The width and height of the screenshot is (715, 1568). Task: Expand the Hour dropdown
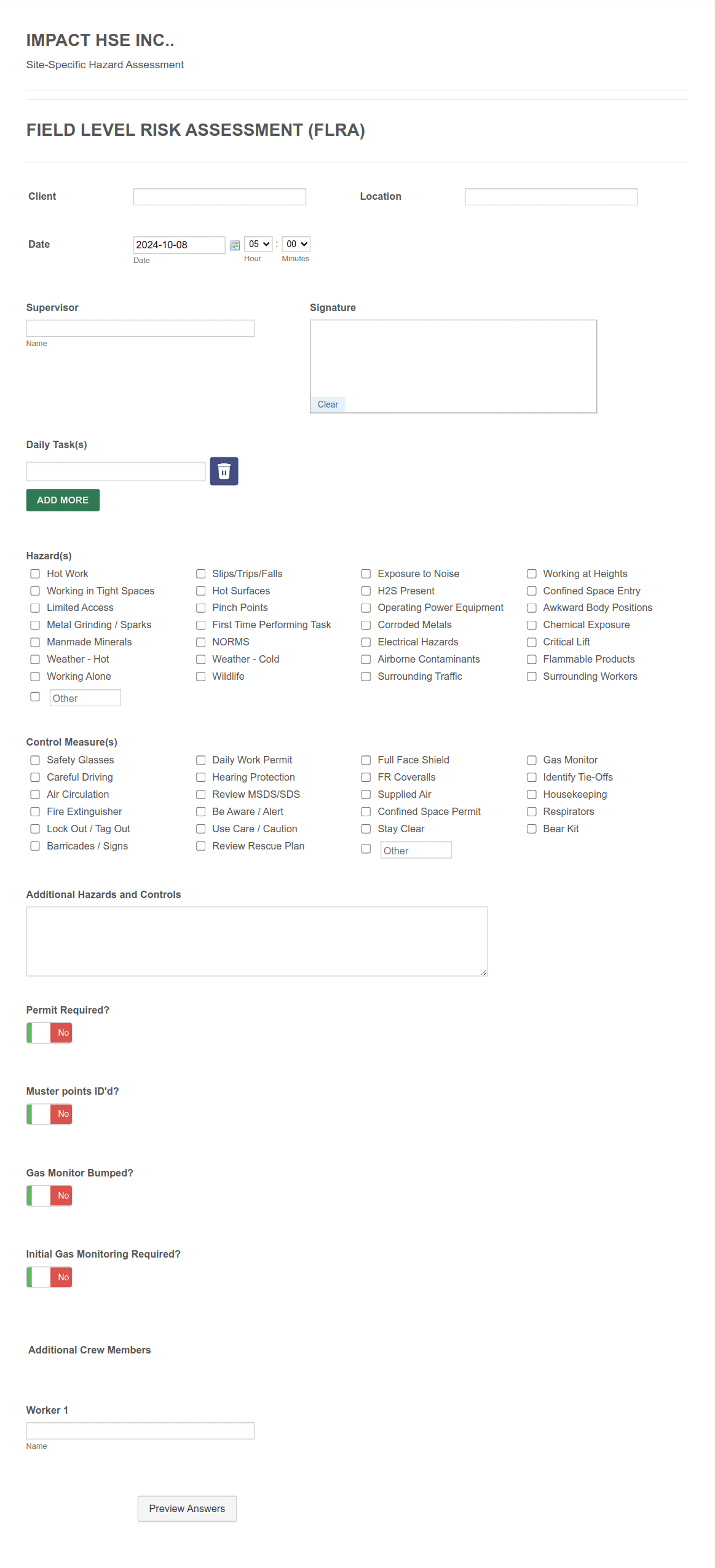click(258, 244)
